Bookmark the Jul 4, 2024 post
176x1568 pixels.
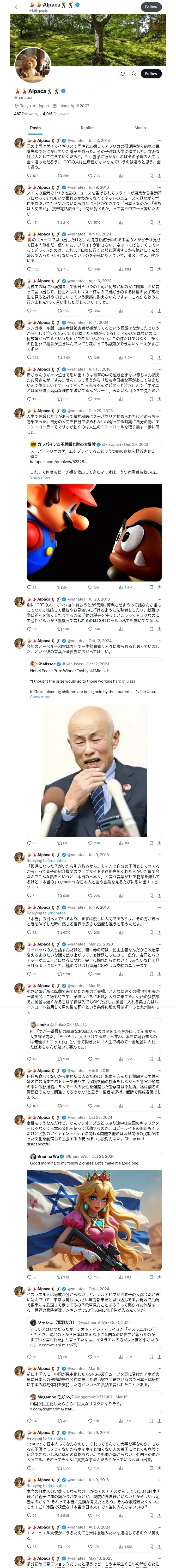pyautogui.click(x=151, y=358)
